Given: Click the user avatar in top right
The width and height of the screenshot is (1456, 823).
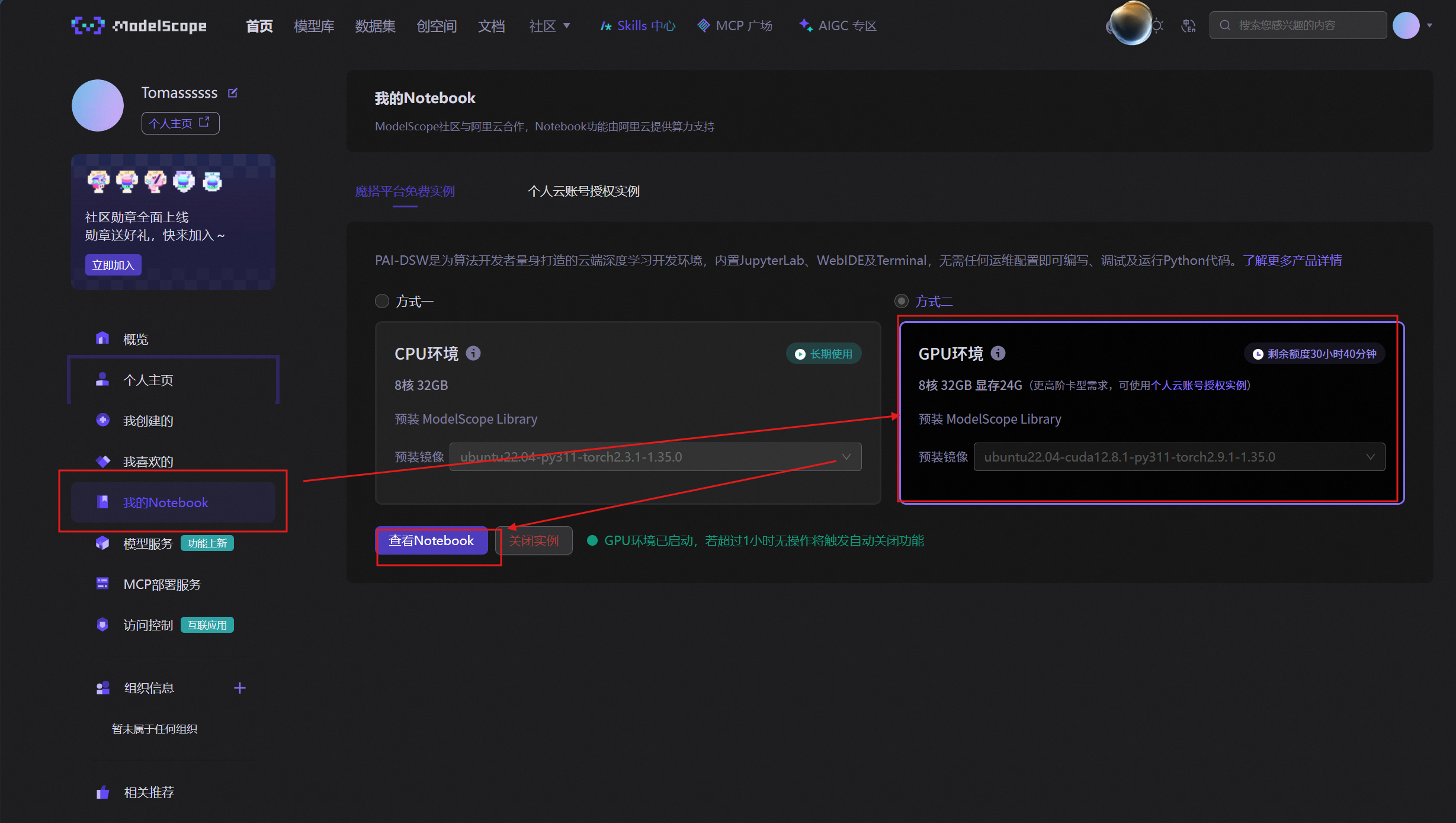Looking at the screenshot, I should click(x=1406, y=25).
